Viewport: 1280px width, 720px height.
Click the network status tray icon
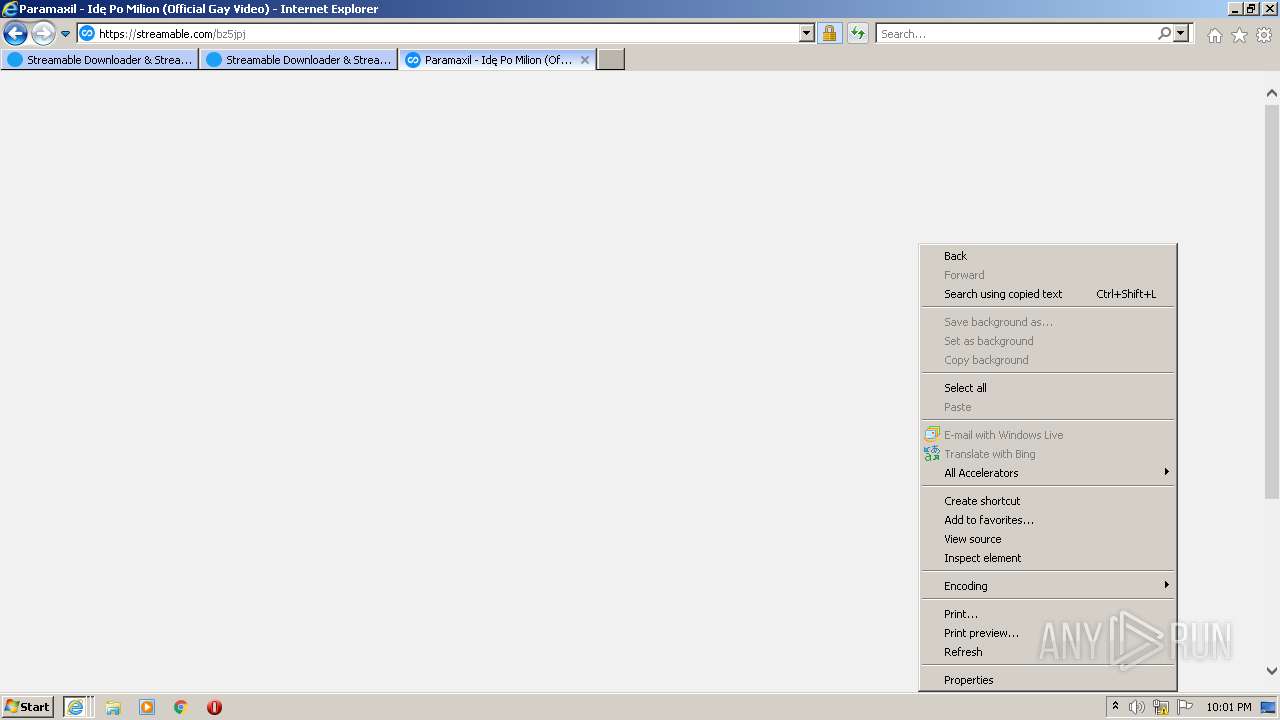point(1161,707)
